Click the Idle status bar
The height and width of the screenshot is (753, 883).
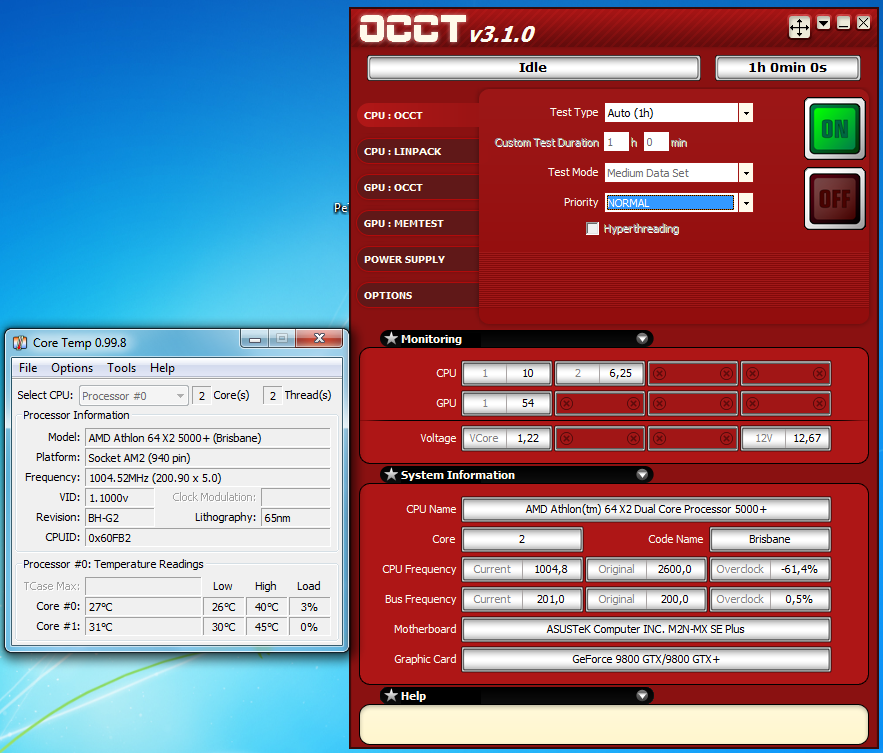coord(534,68)
